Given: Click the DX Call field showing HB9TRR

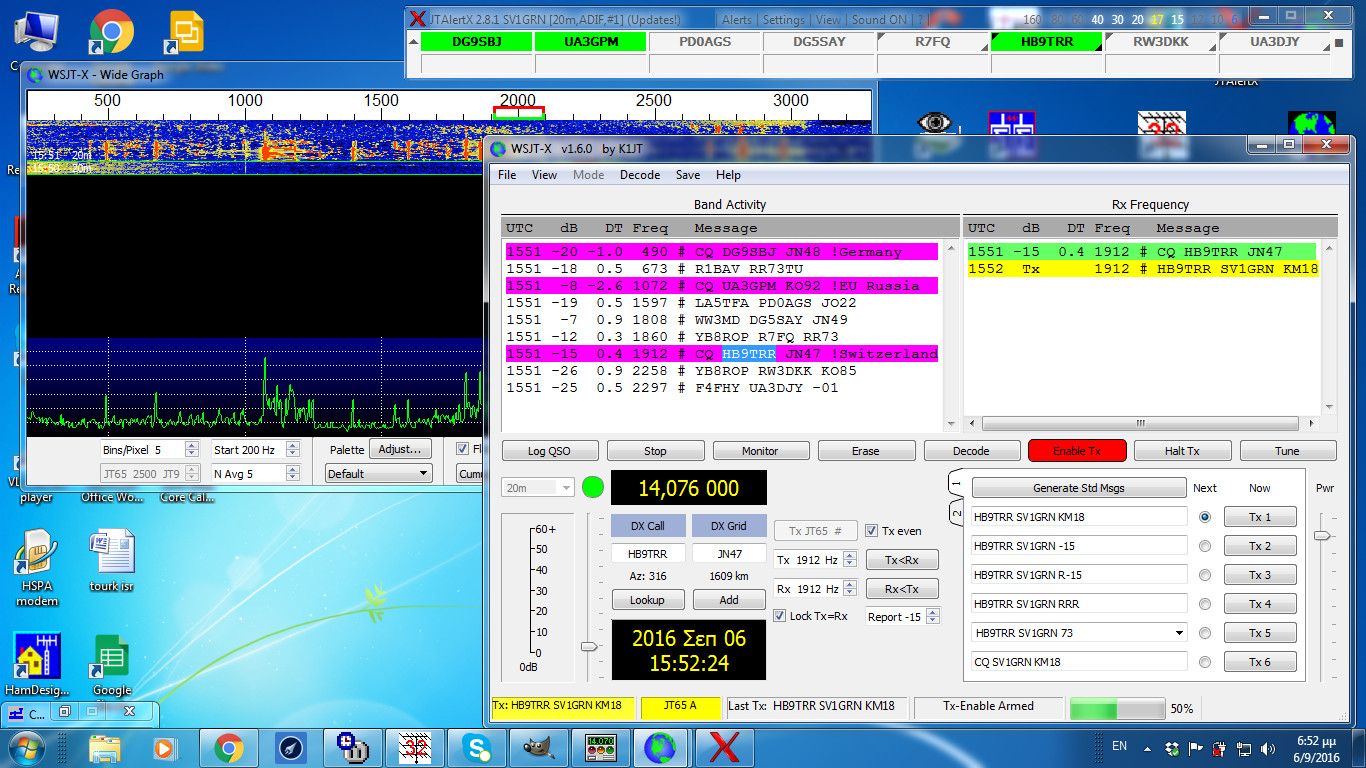Looking at the screenshot, I should pos(646,552).
